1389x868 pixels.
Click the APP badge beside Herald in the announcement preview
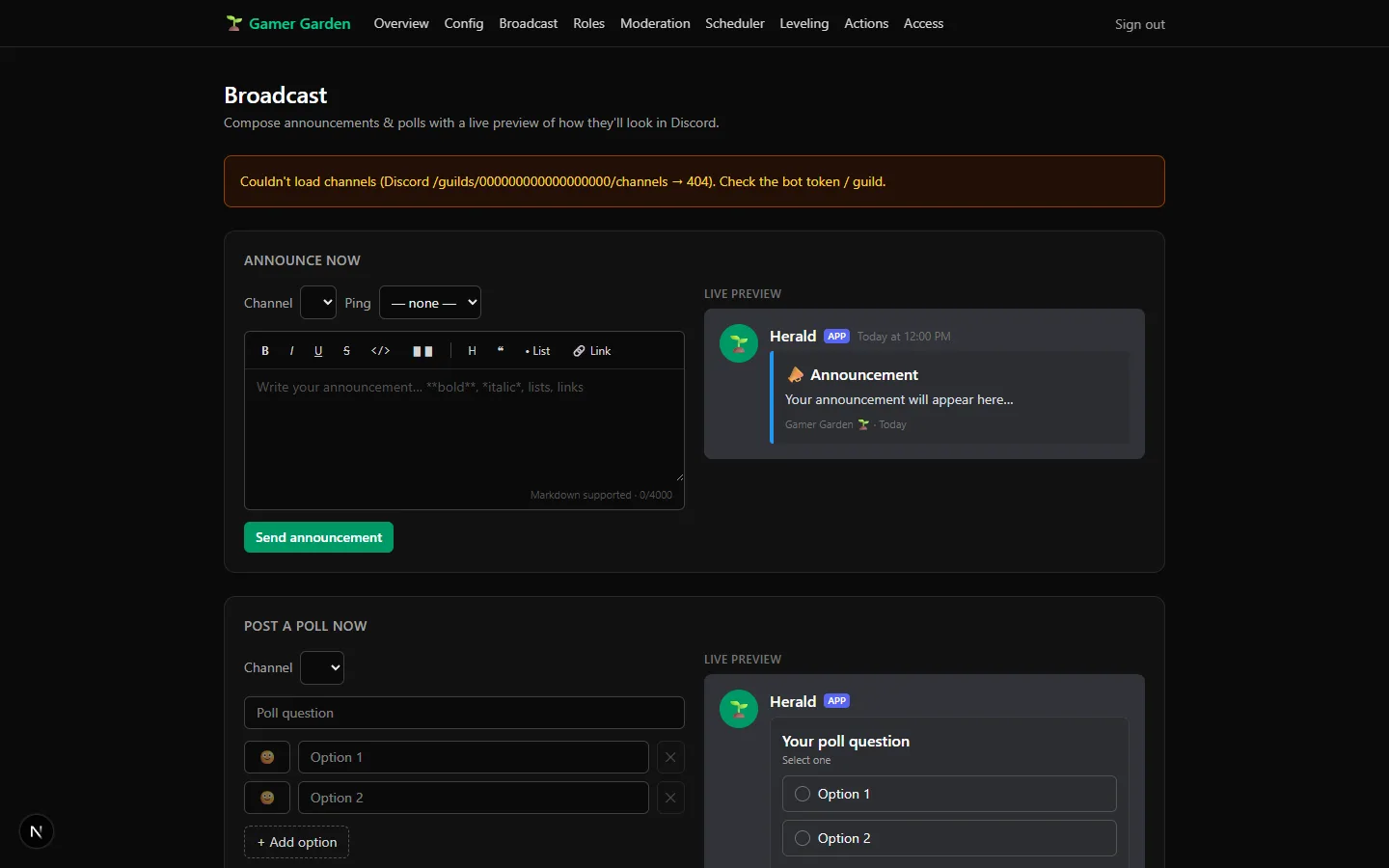click(836, 337)
